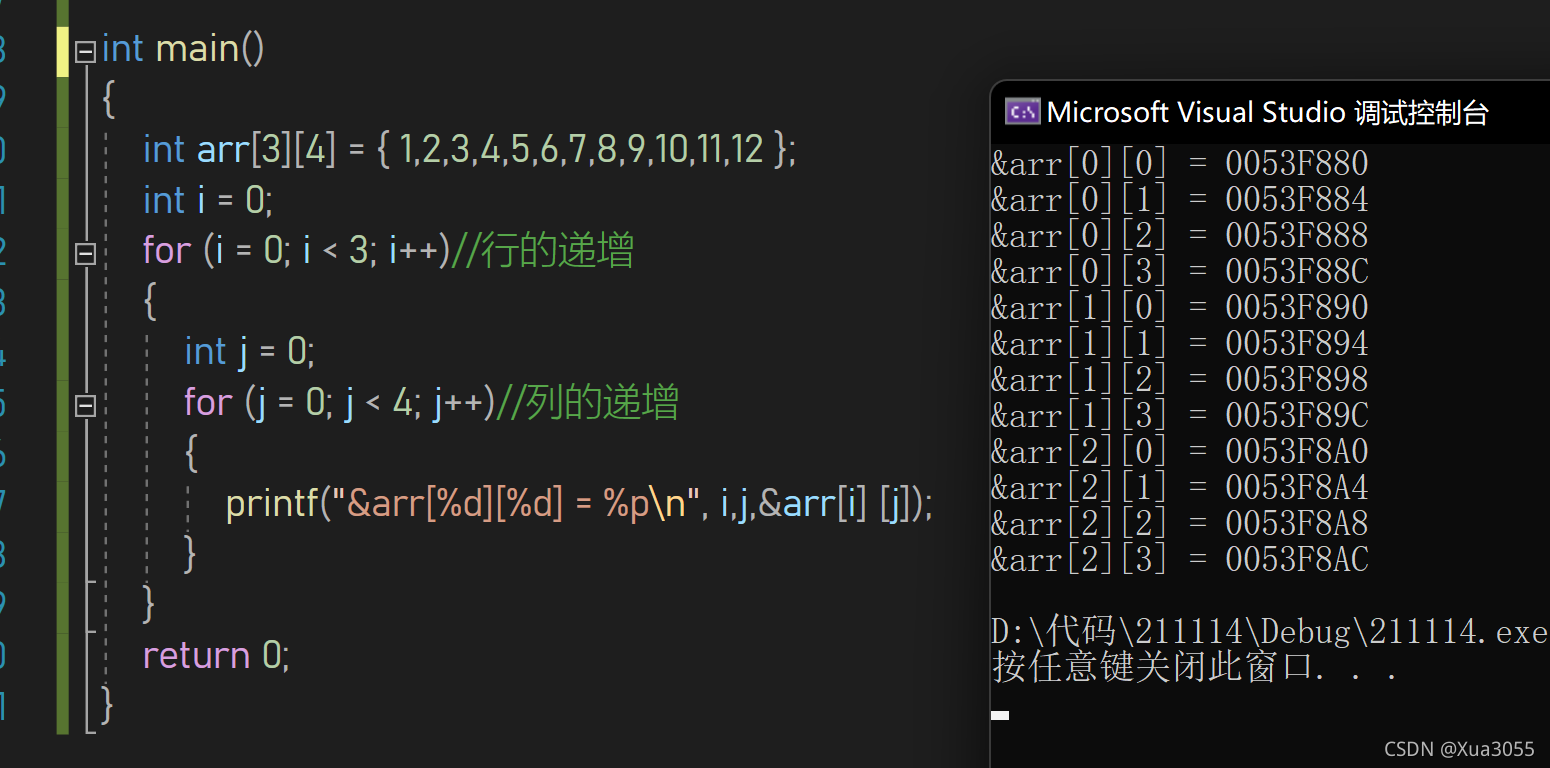This screenshot has height=768, width=1550.
Task: Click the int i = 0 declaration line
Action: (207, 200)
